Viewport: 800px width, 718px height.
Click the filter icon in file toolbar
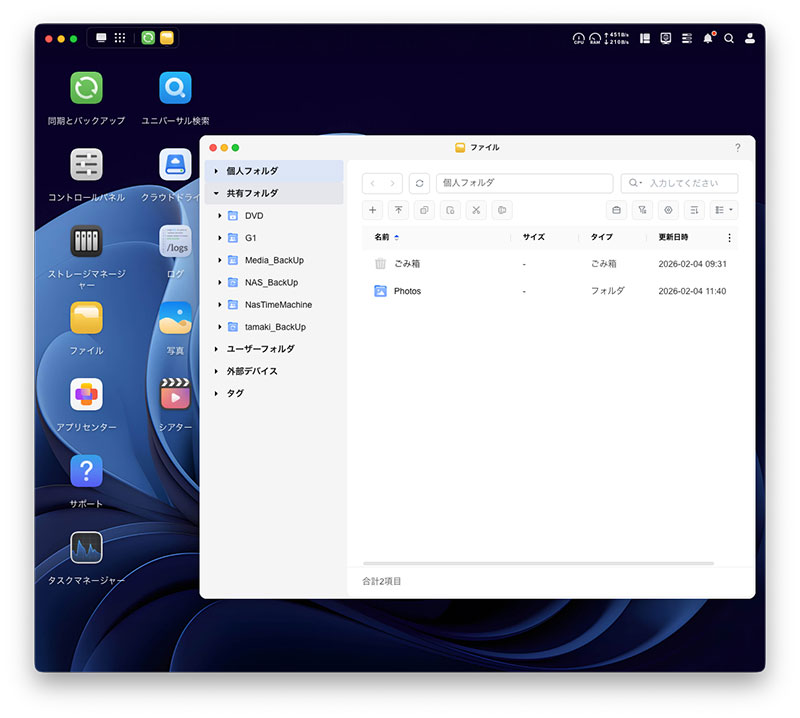coord(642,210)
